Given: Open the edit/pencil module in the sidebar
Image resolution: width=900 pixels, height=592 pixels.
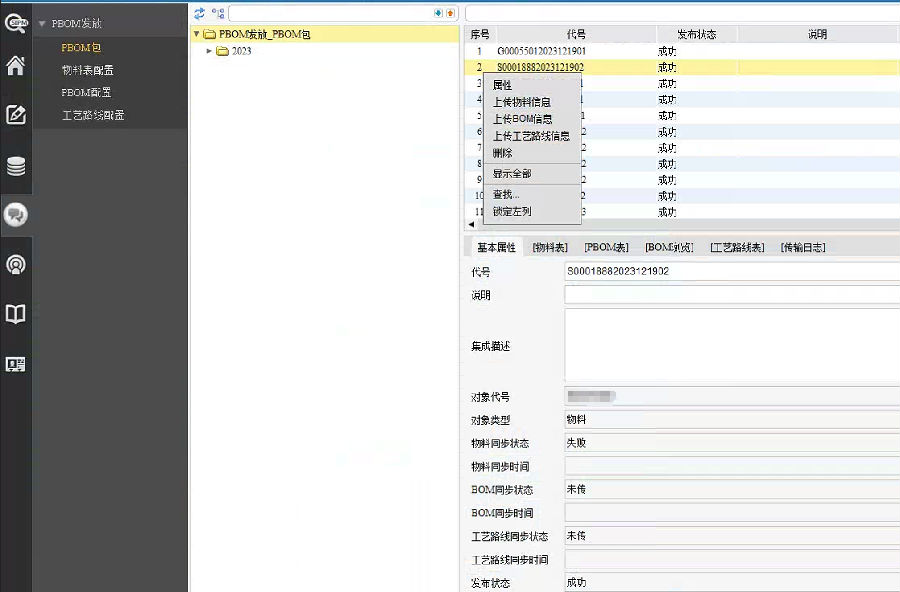Looking at the screenshot, I should 16,114.
